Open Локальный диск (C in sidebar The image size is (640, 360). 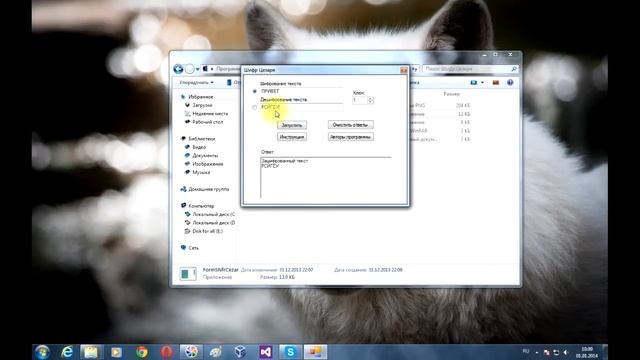coord(213,214)
